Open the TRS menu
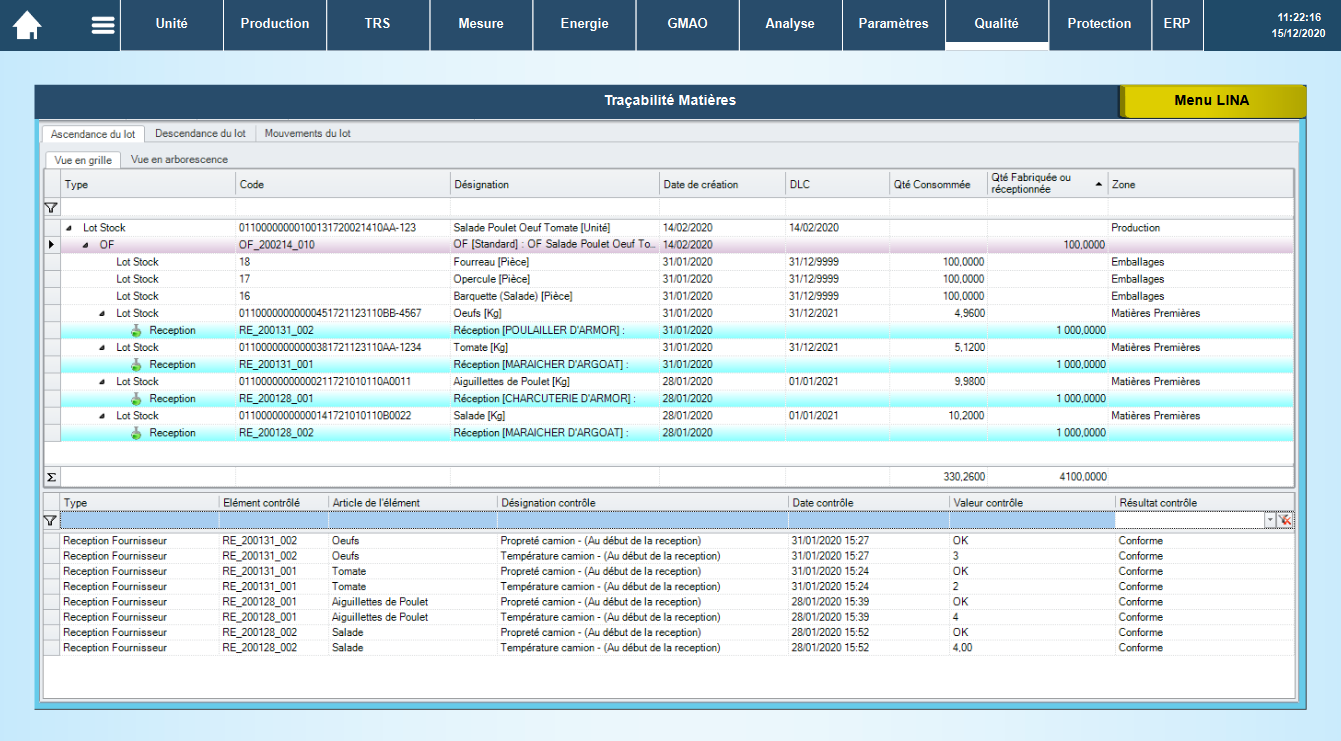Screen dimensions: 1341x741 click(378, 24)
